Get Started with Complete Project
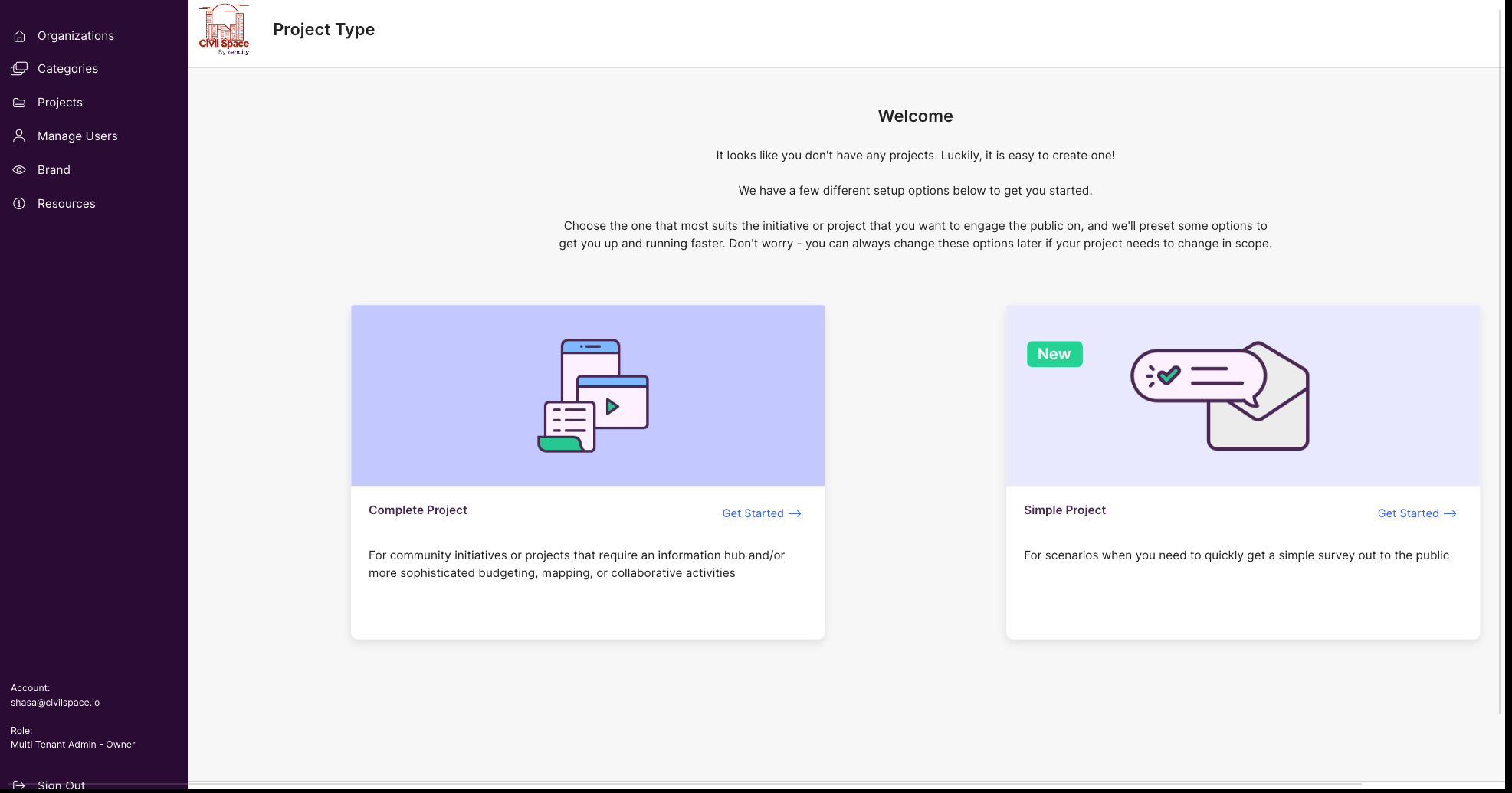Image resolution: width=1512 pixels, height=793 pixels. click(x=761, y=513)
